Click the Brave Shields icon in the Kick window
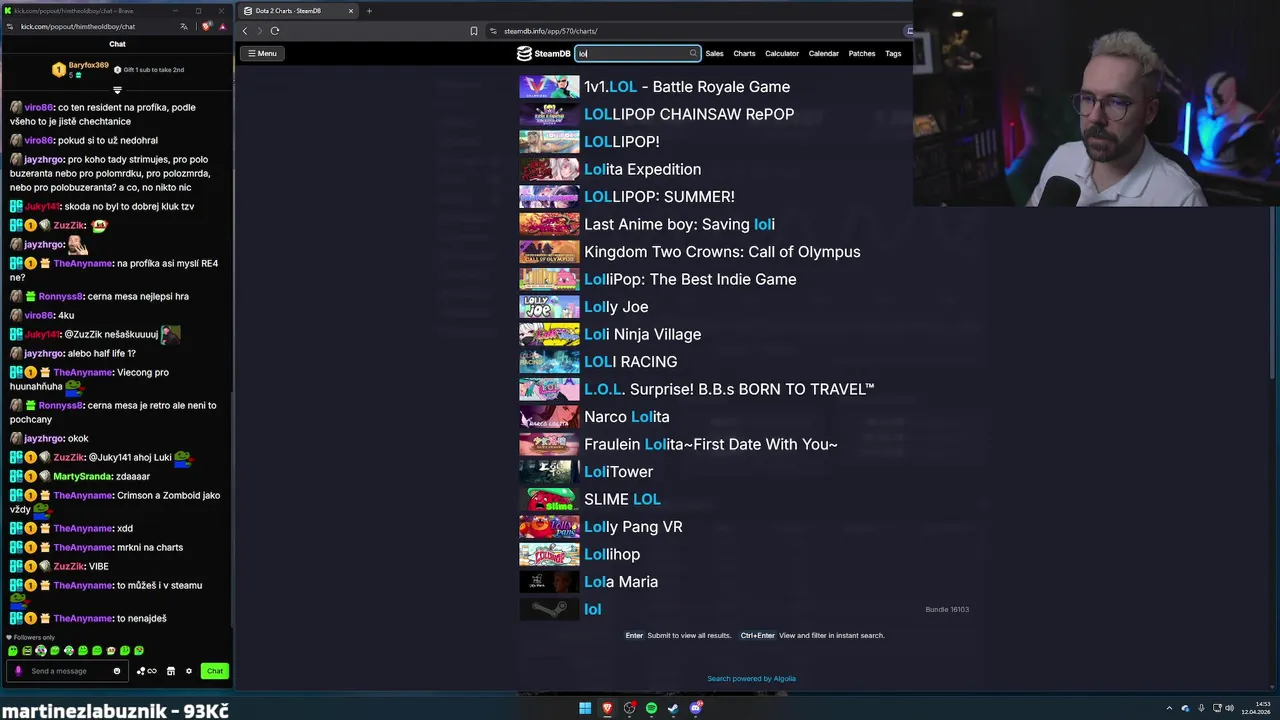The image size is (1280, 720). 207,27
